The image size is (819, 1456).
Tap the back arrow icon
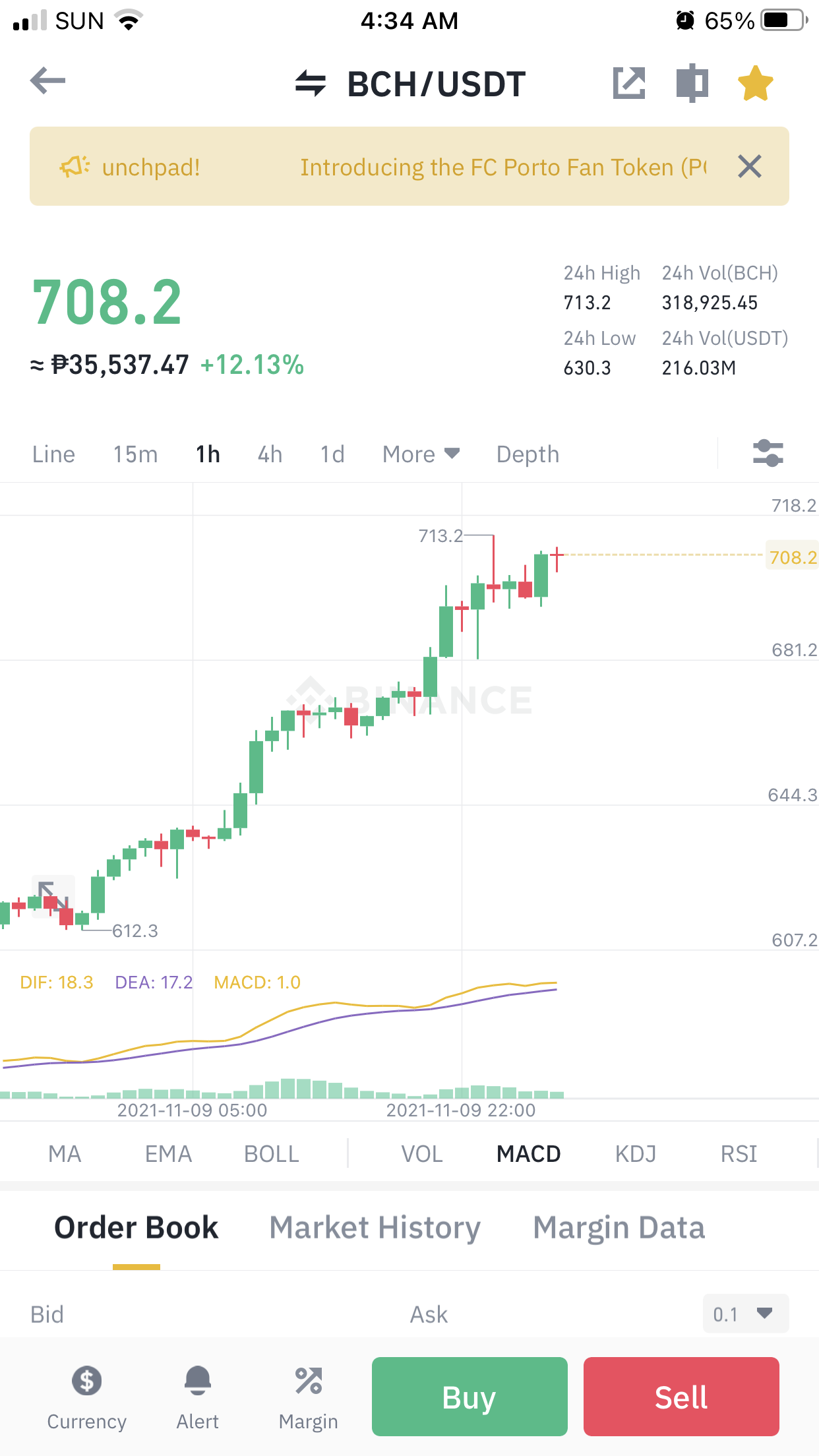(48, 81)
